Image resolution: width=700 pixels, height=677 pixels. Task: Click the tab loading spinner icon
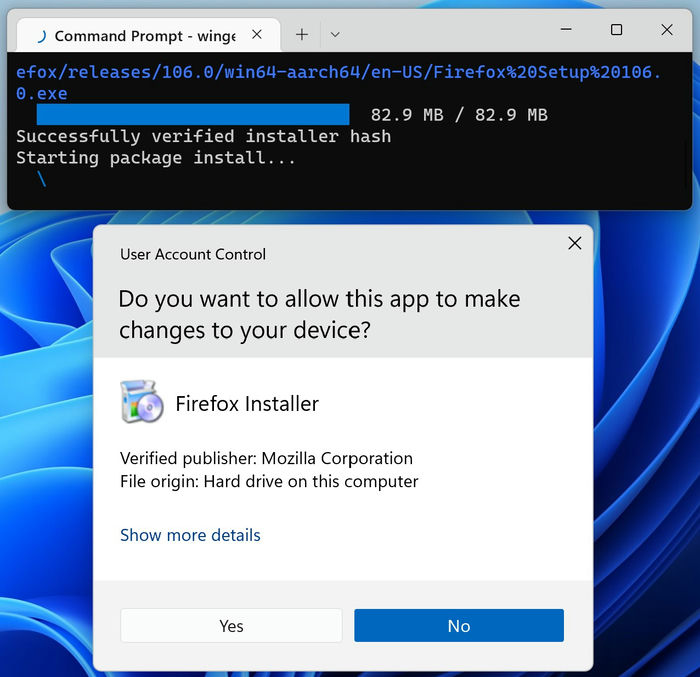pos(42,36)
